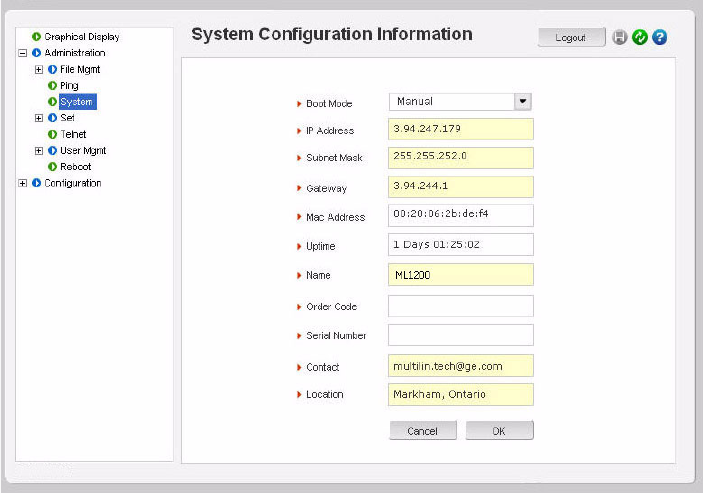
Task: Click the Logout button
Action: pyautogui.click(x=571, y=38)
